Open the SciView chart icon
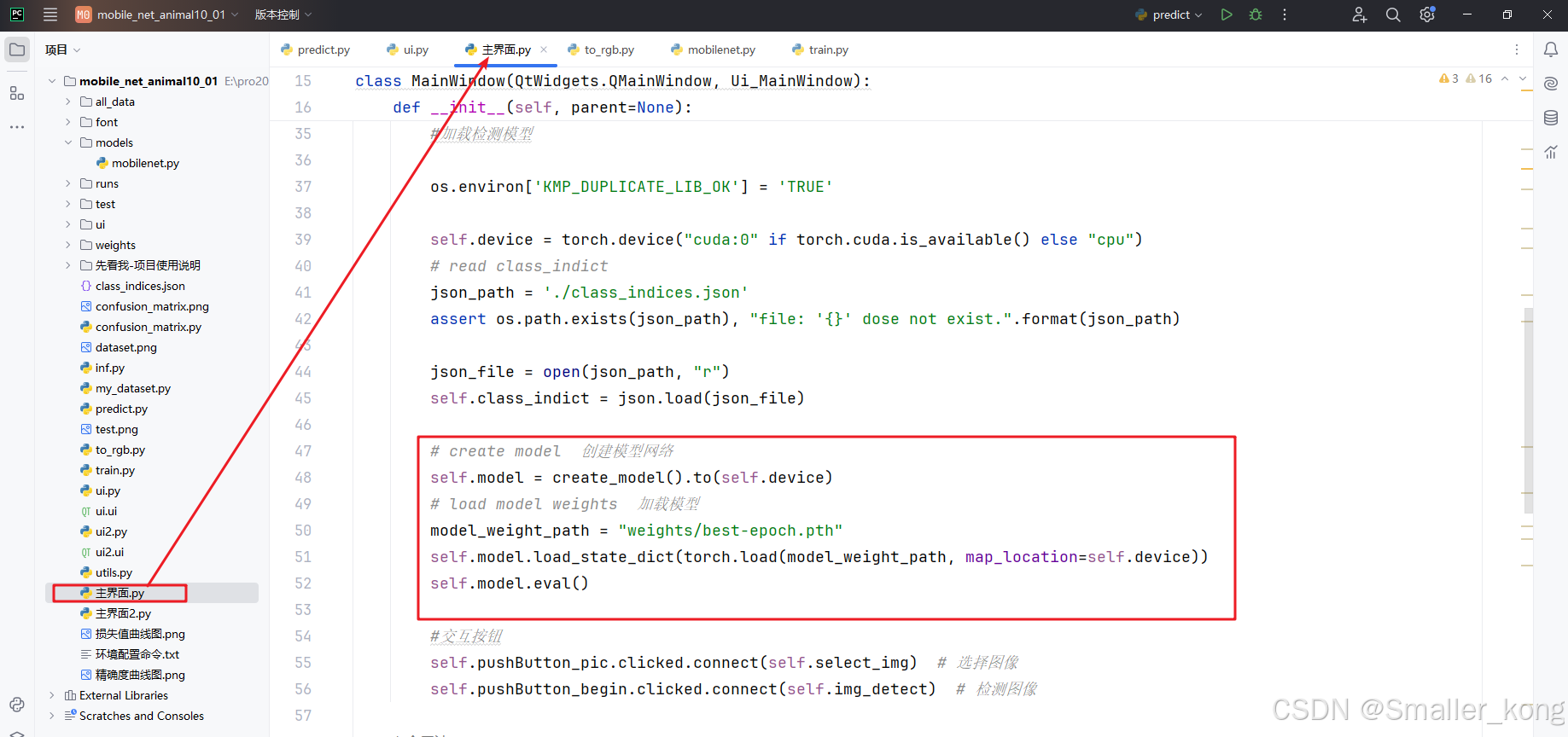 pos(1551,152)
